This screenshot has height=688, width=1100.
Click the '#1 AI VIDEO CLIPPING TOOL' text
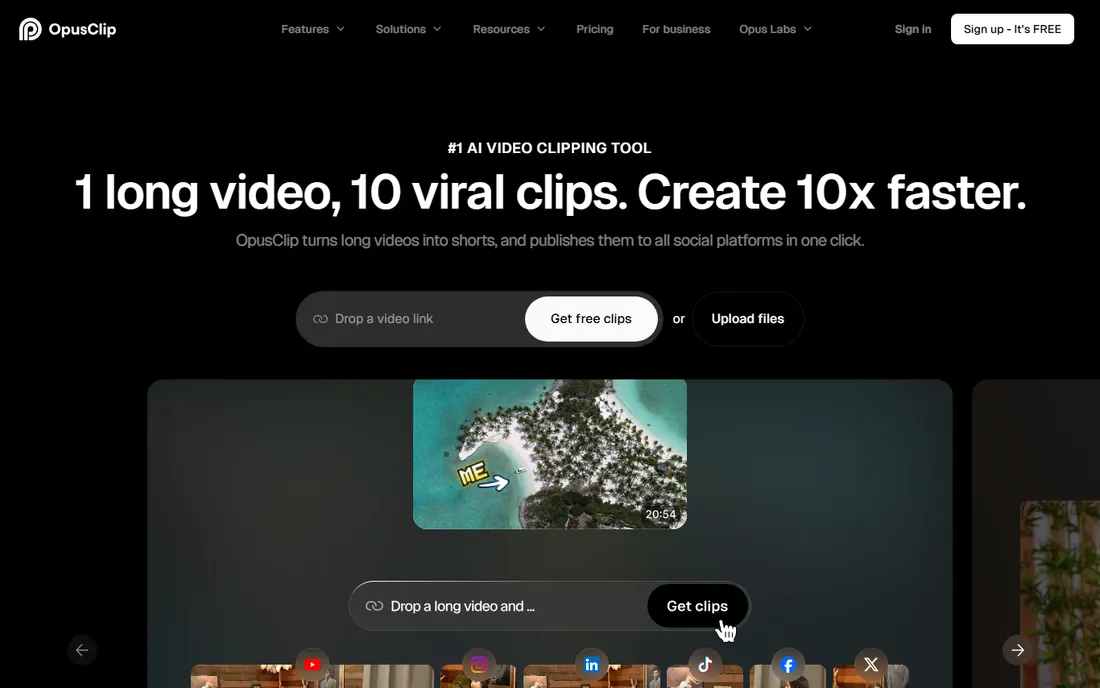[x=550, y=148]
